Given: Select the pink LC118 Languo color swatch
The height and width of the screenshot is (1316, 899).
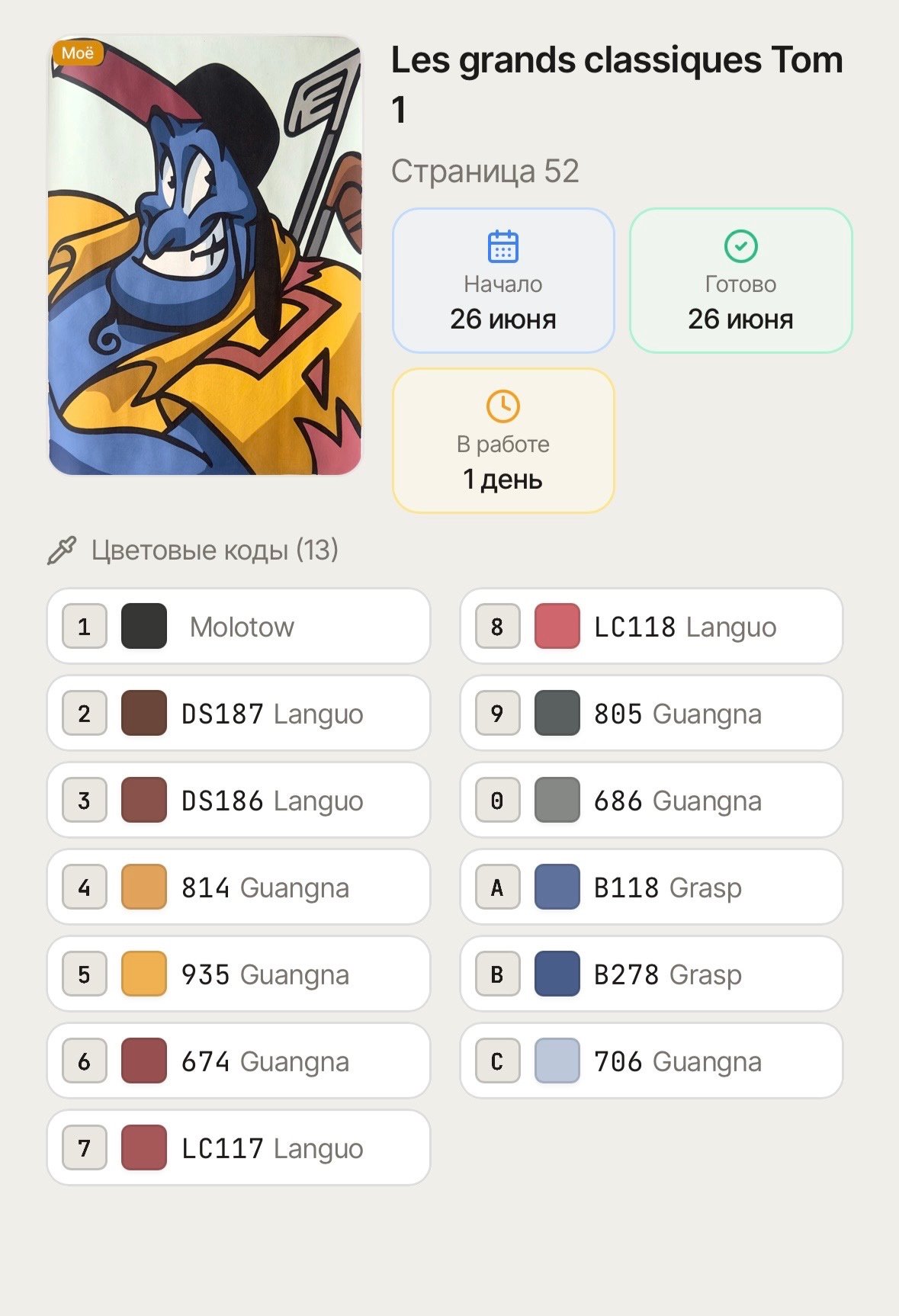Looking at the screenshot, I should (x=557, y=626).
